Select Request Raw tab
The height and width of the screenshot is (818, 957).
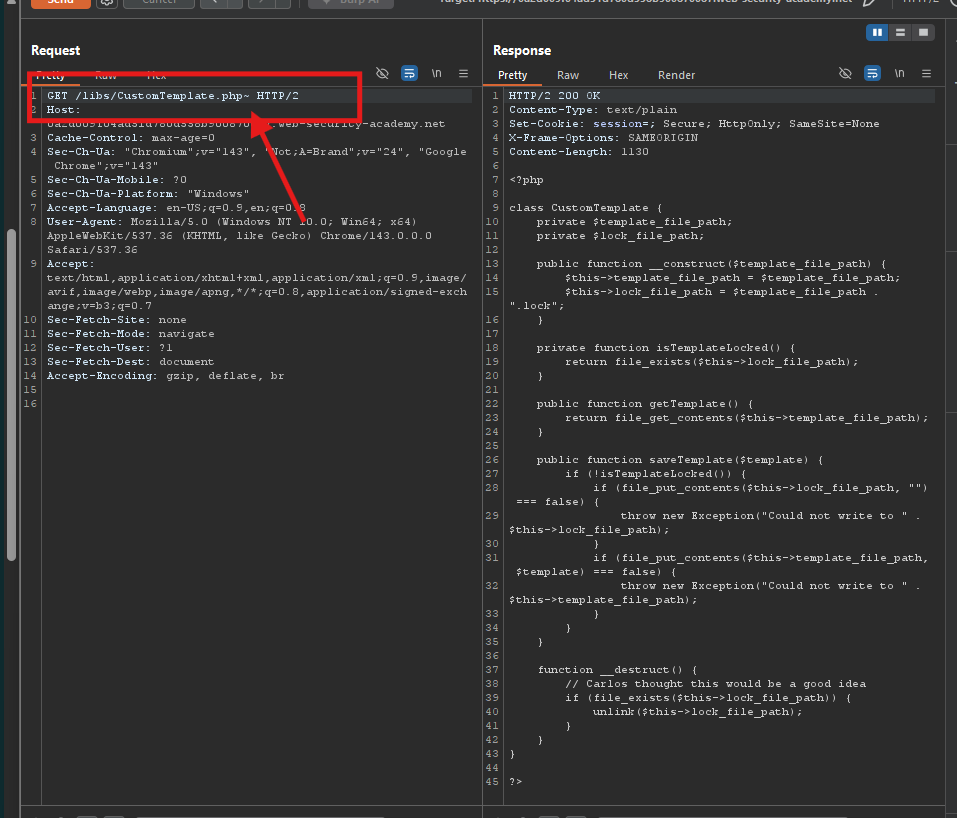click(x=106, y=76)
